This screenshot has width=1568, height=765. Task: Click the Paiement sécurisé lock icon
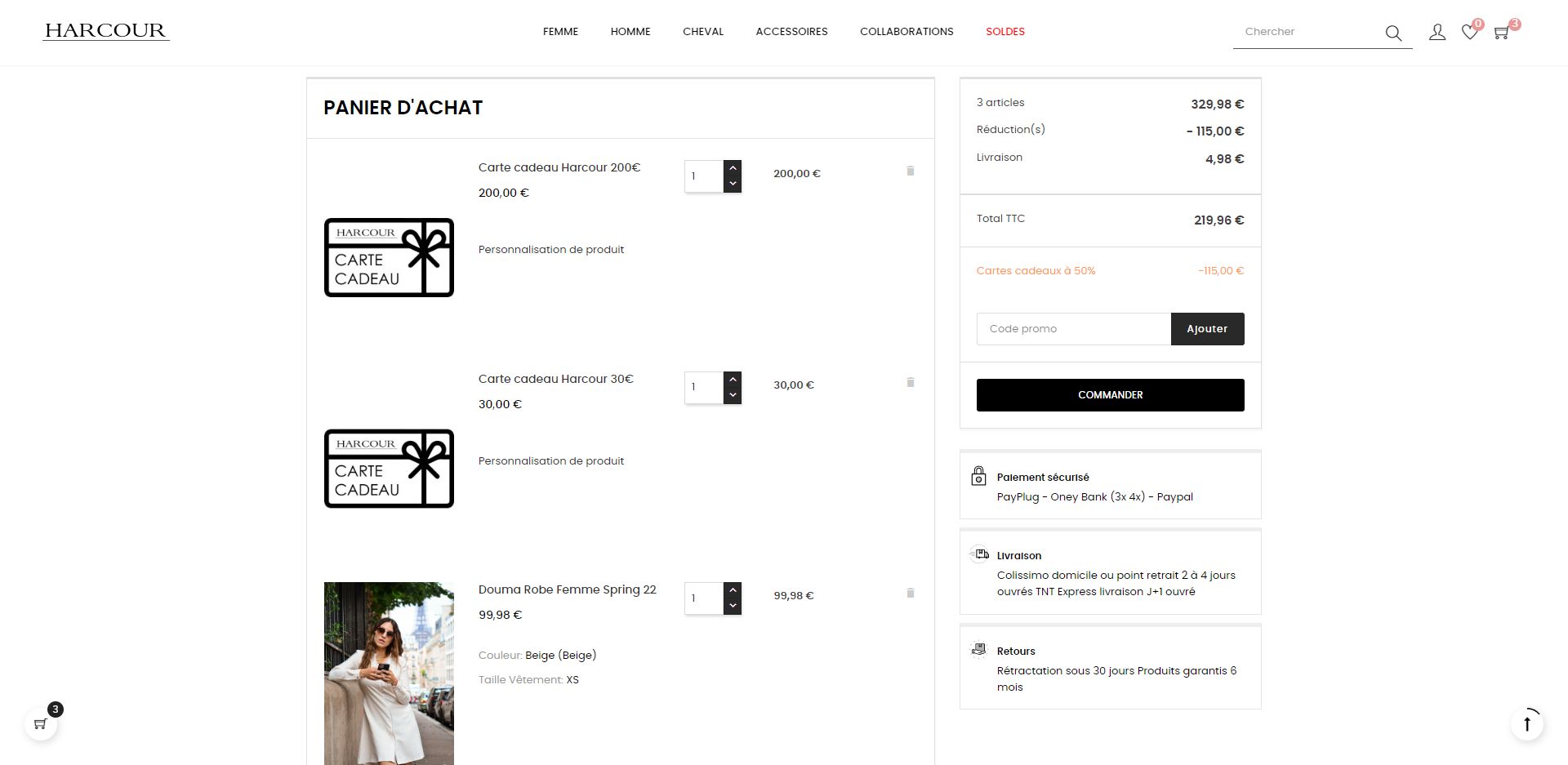click(x=978, y=476)
